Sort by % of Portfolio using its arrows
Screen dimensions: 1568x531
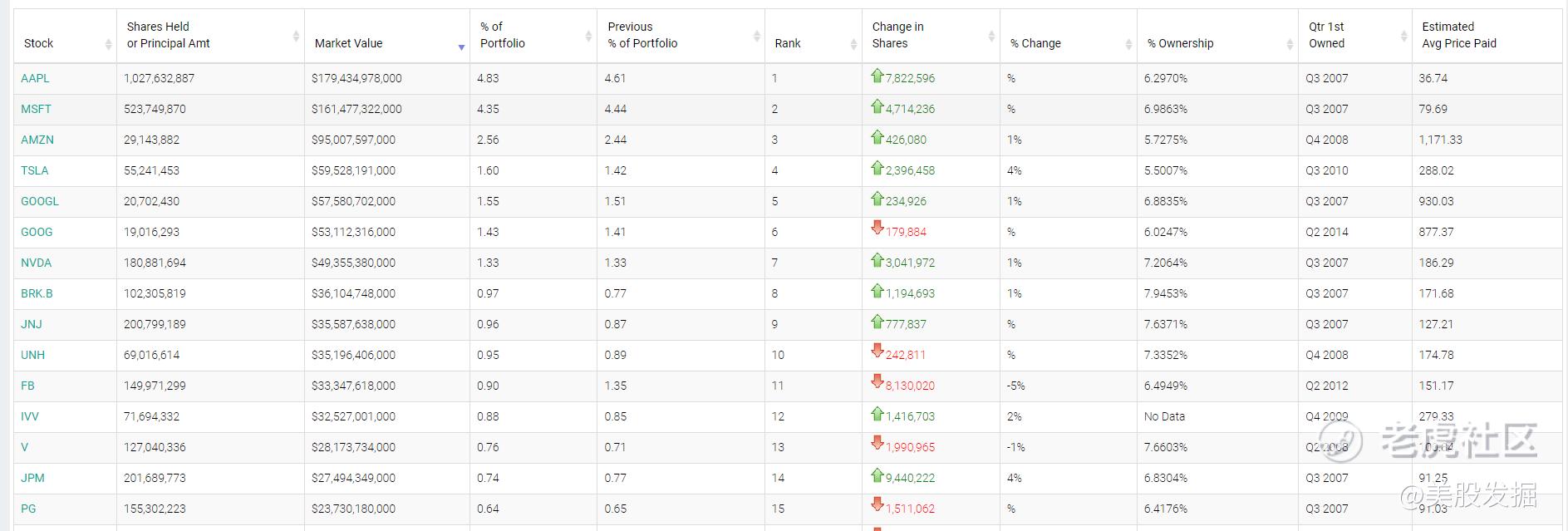click(589, 36)
